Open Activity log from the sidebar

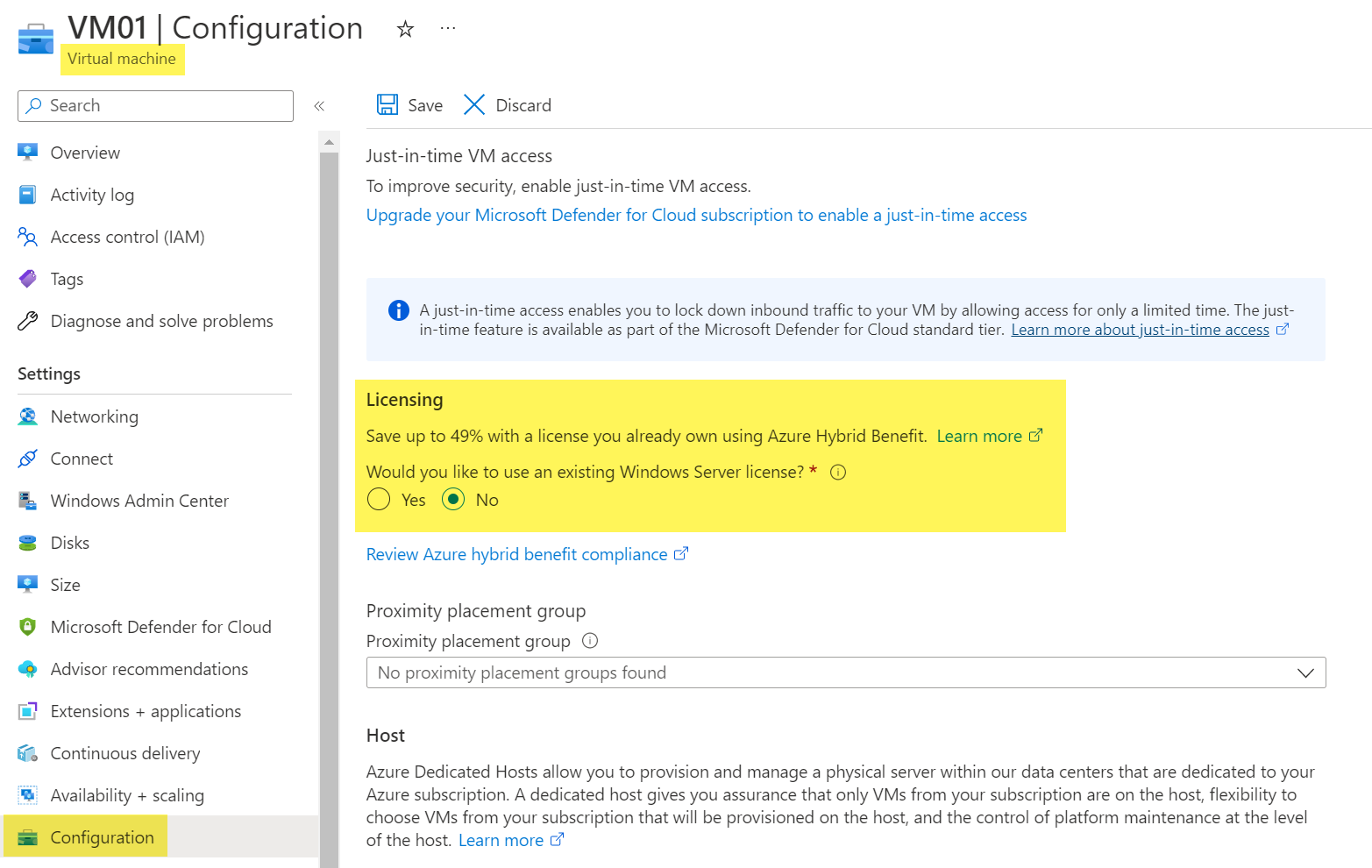92,194
